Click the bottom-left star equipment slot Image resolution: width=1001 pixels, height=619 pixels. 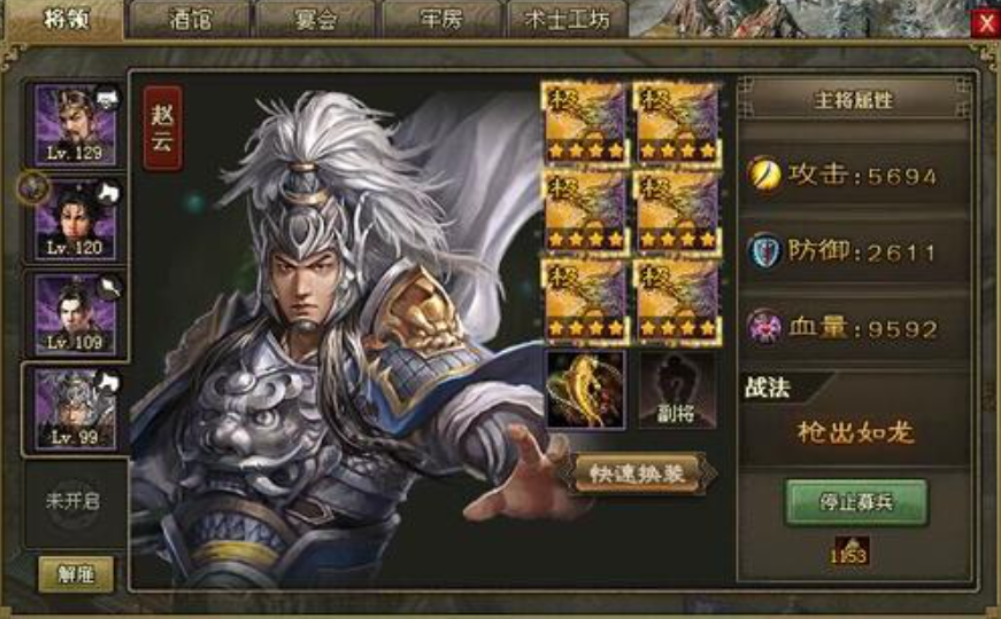(x=585, y=301)
